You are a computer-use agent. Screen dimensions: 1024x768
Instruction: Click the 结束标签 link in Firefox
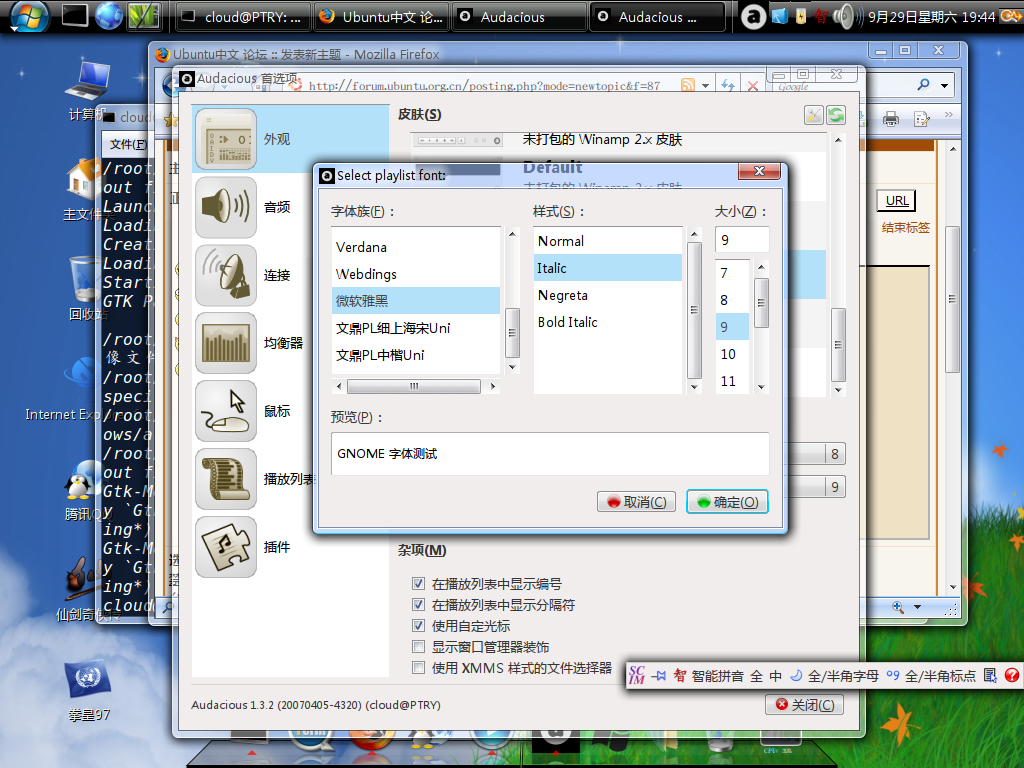coord(905,228)
